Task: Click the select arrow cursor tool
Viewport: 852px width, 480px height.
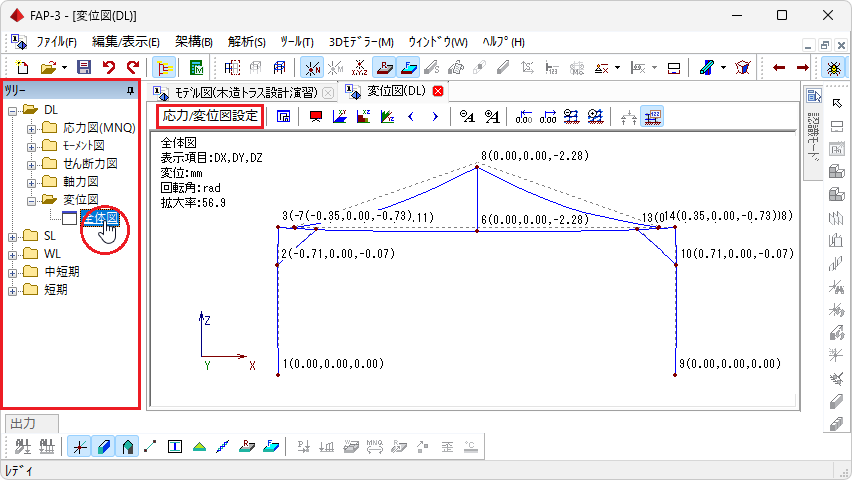Action: point(837,103)
